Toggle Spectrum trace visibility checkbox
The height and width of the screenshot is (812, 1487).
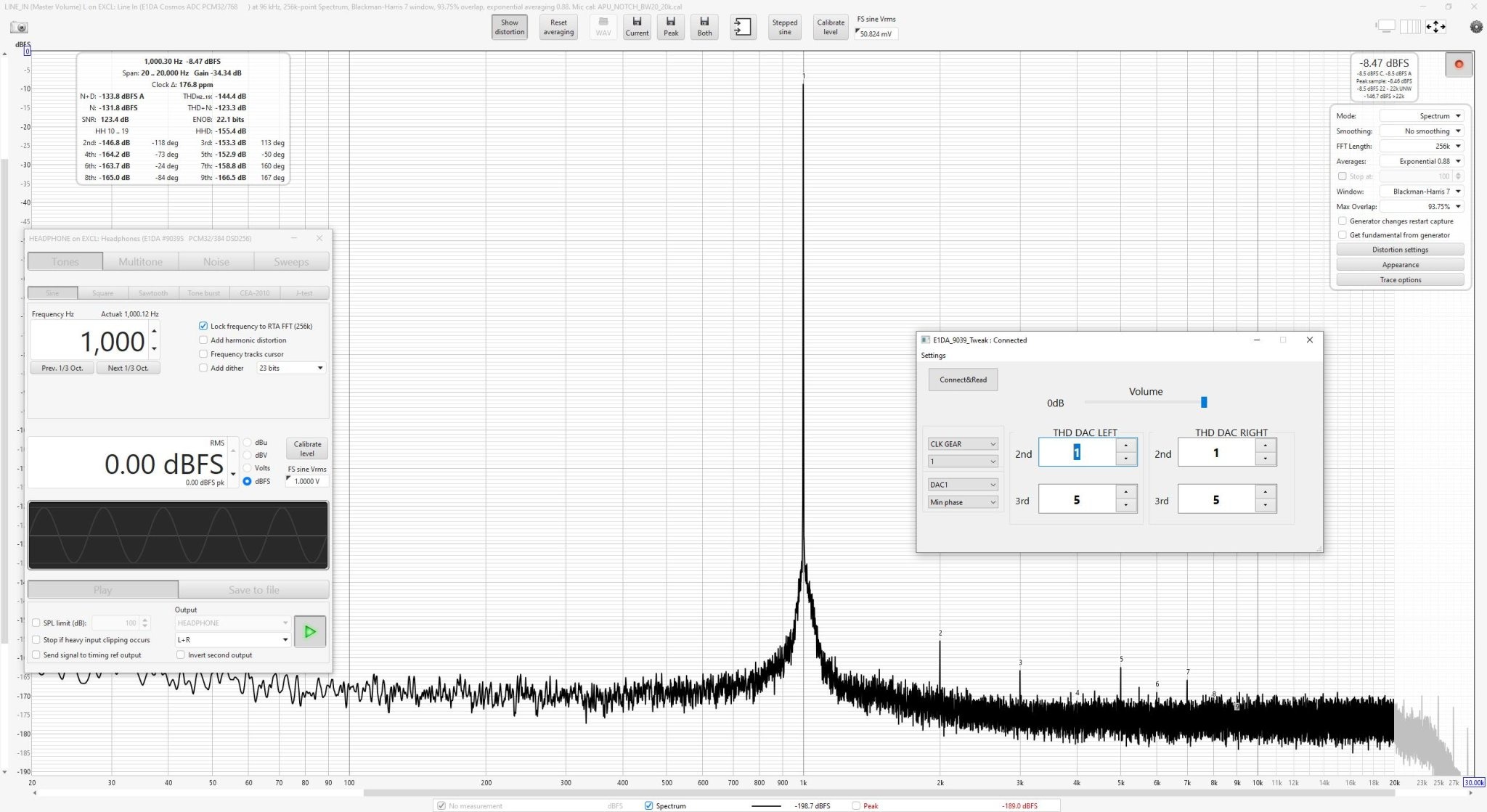649,805
